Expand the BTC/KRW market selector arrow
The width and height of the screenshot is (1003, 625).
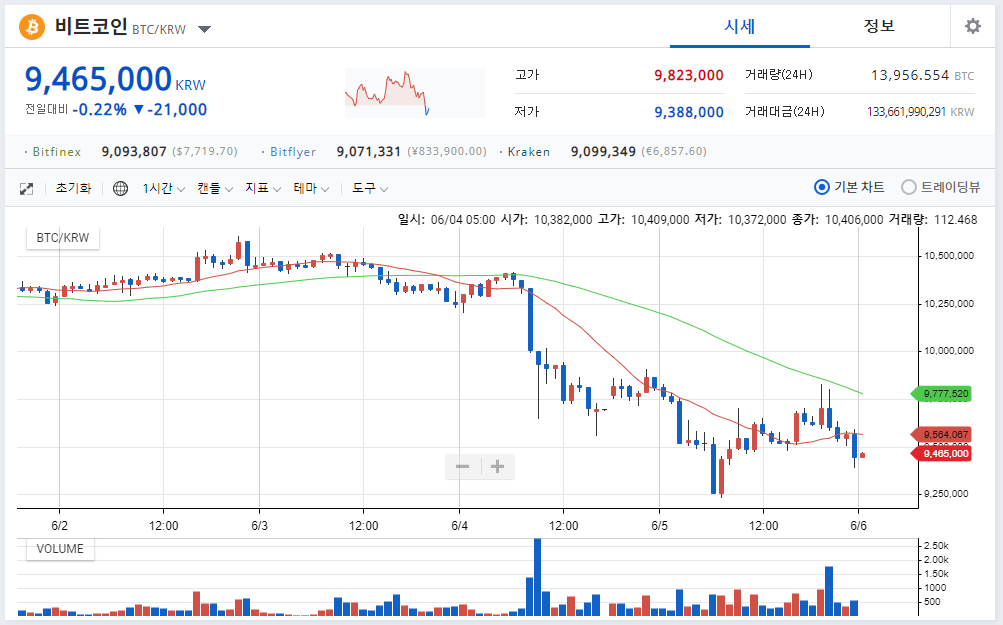(x=205, y=29)
